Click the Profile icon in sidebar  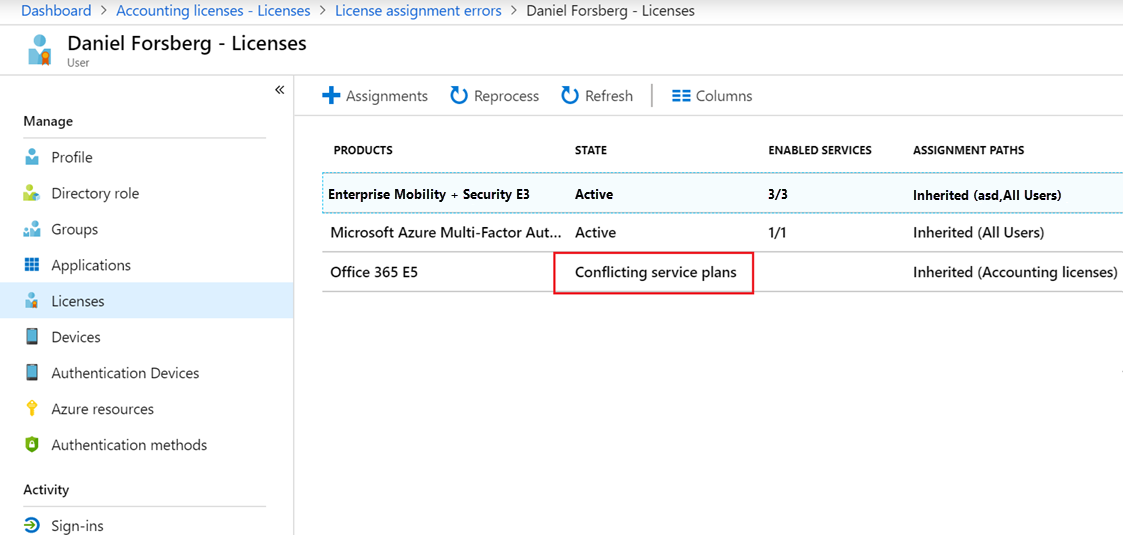[32, 157]
